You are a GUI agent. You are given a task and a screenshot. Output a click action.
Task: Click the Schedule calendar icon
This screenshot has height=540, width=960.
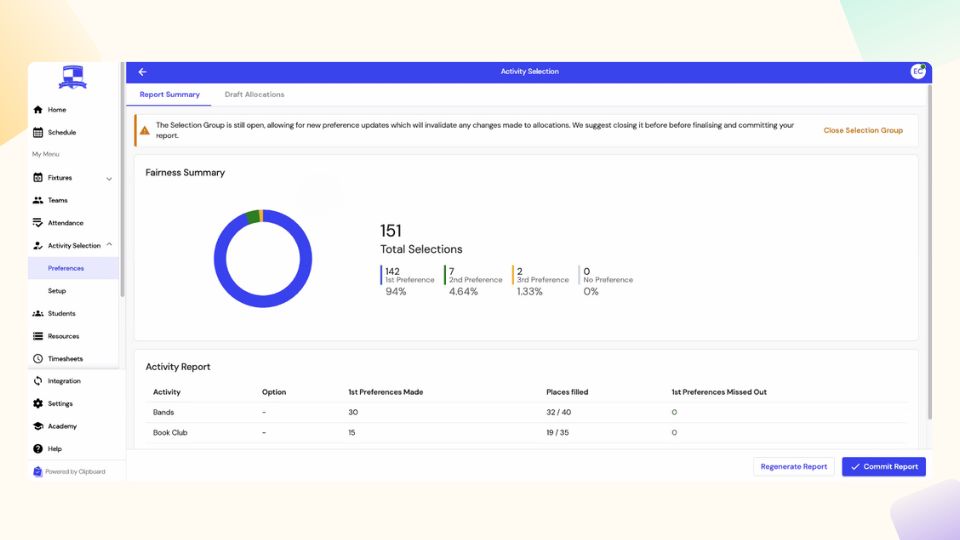pyautogui.click(x=38, y=132)
